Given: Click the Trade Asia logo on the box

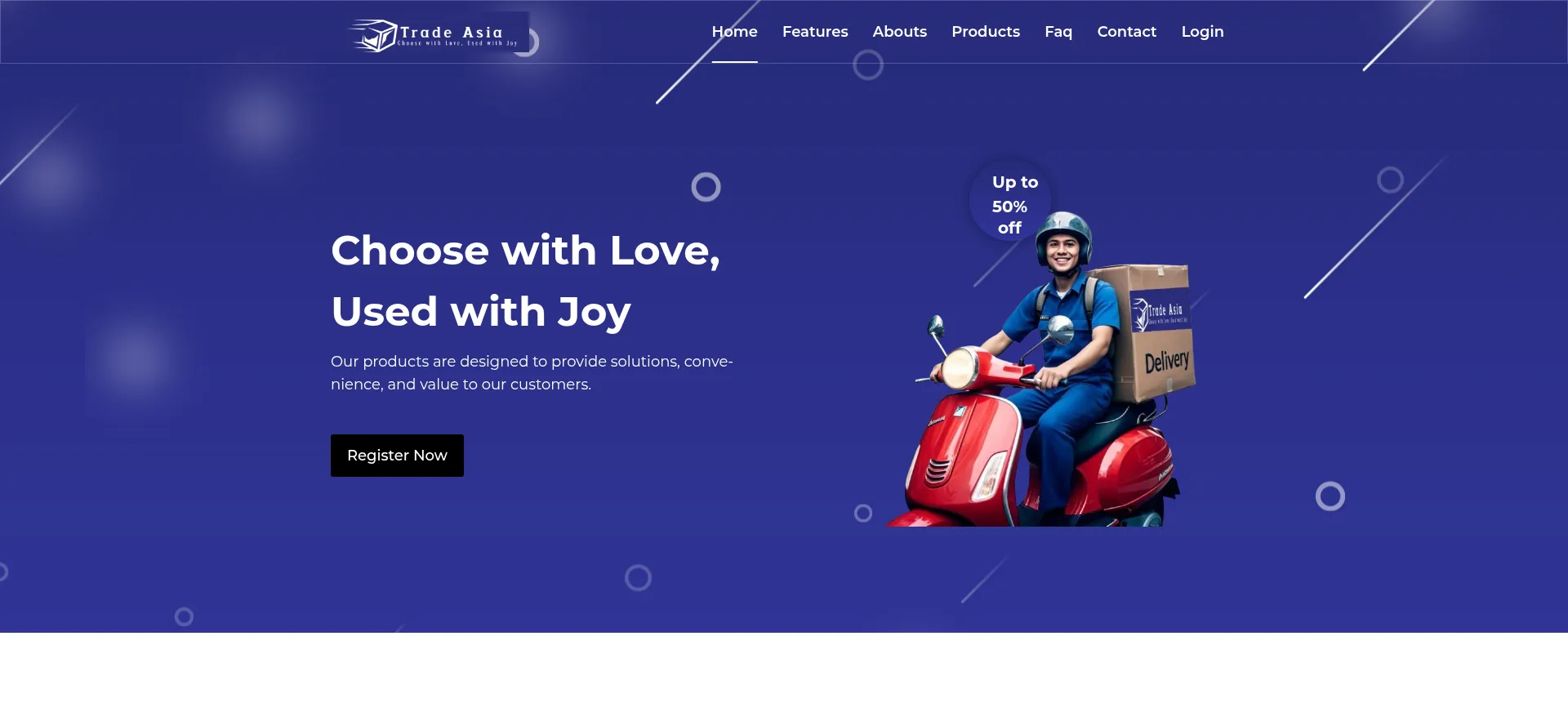Looking at the screenshot, I should 1158,313.
